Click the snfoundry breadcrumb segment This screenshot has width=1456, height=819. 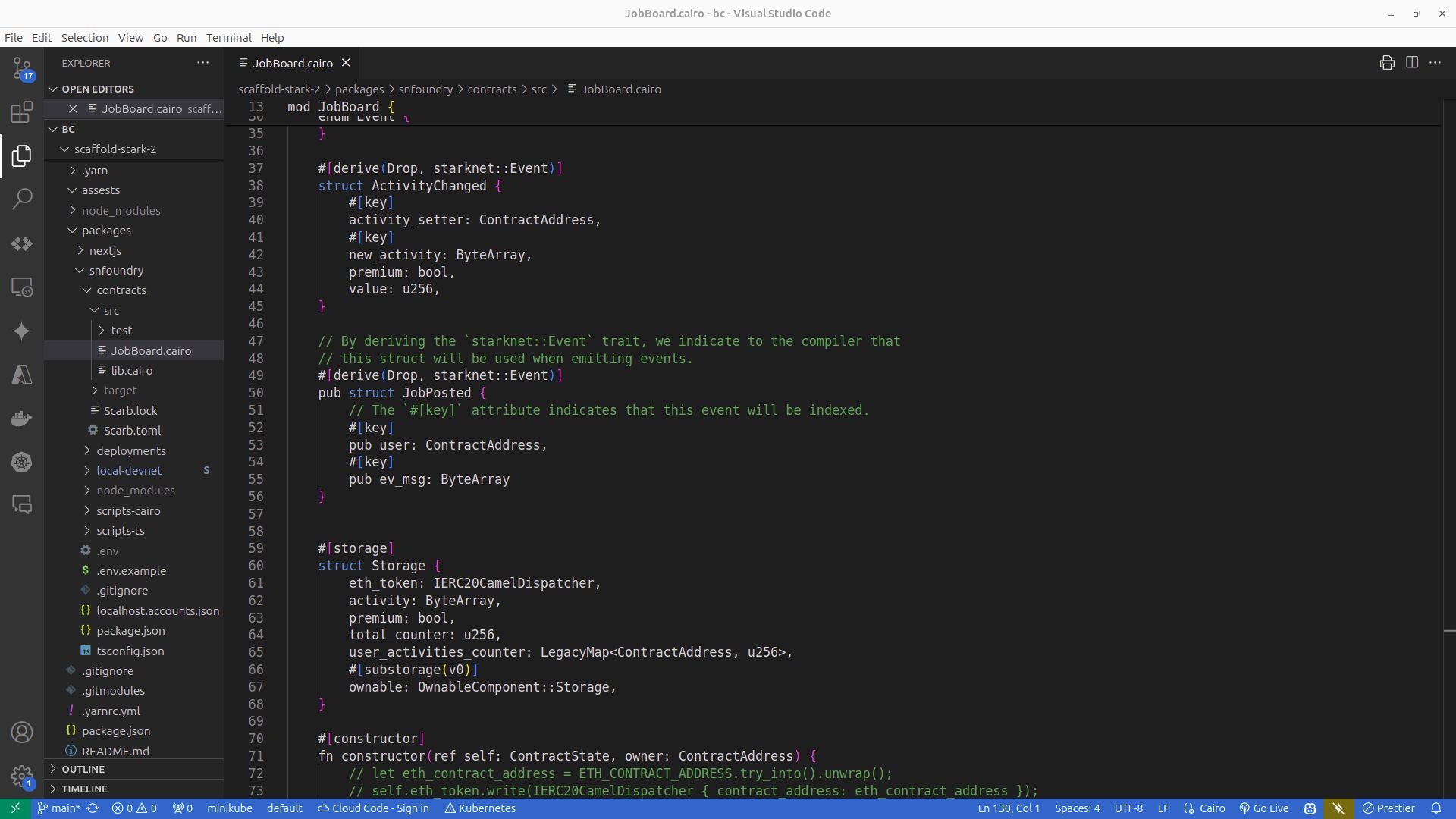(x=425, y=89)
